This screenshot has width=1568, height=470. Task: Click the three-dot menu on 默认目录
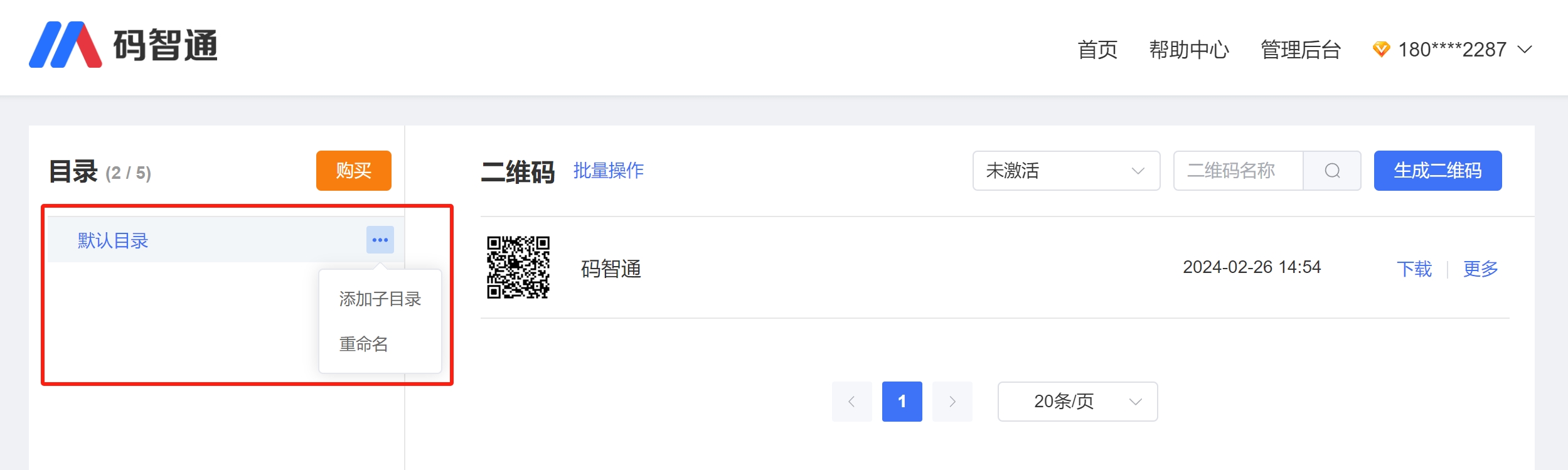(380, 240)
